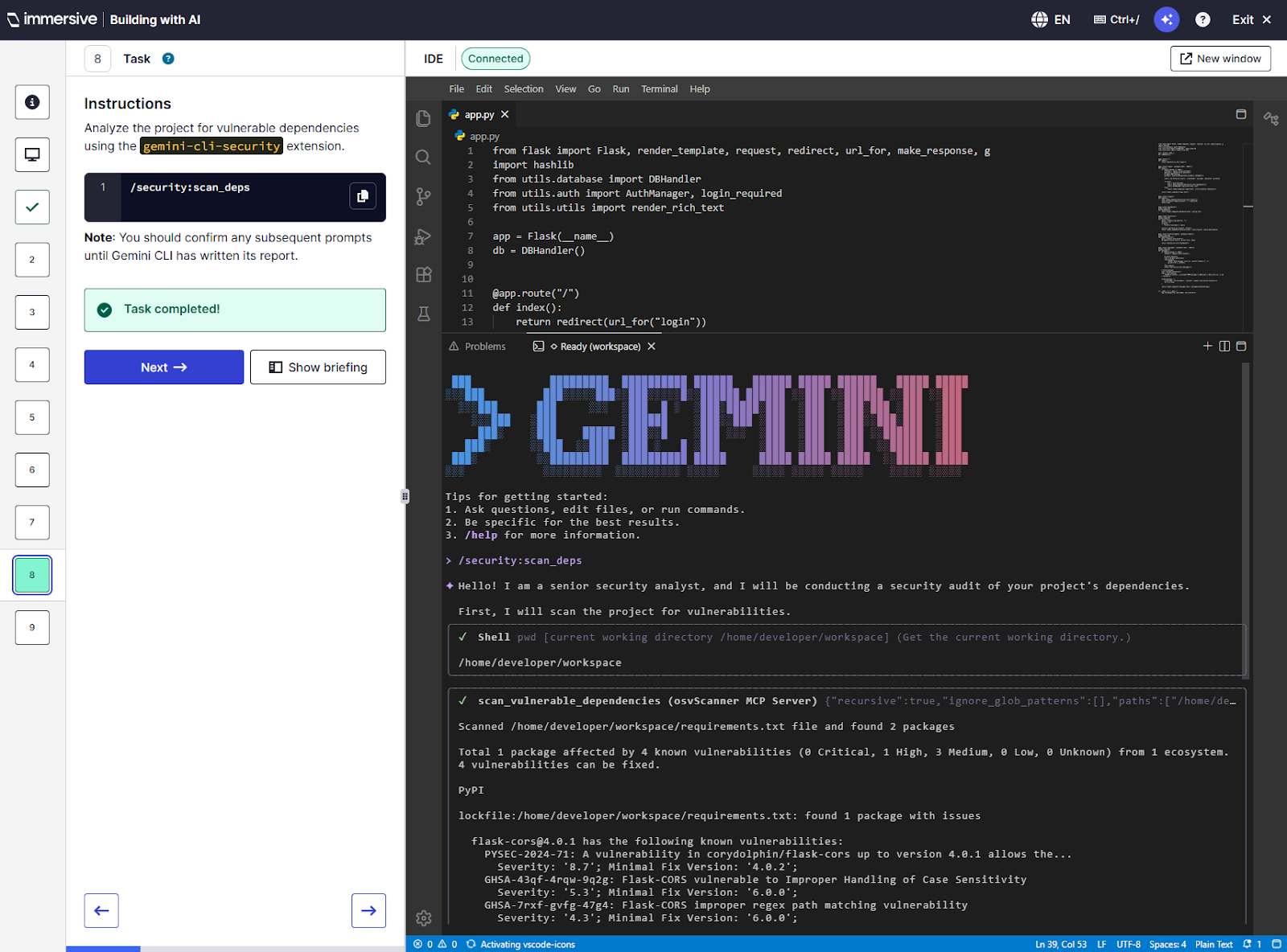Switch to the Problems tab

point(477,347)
